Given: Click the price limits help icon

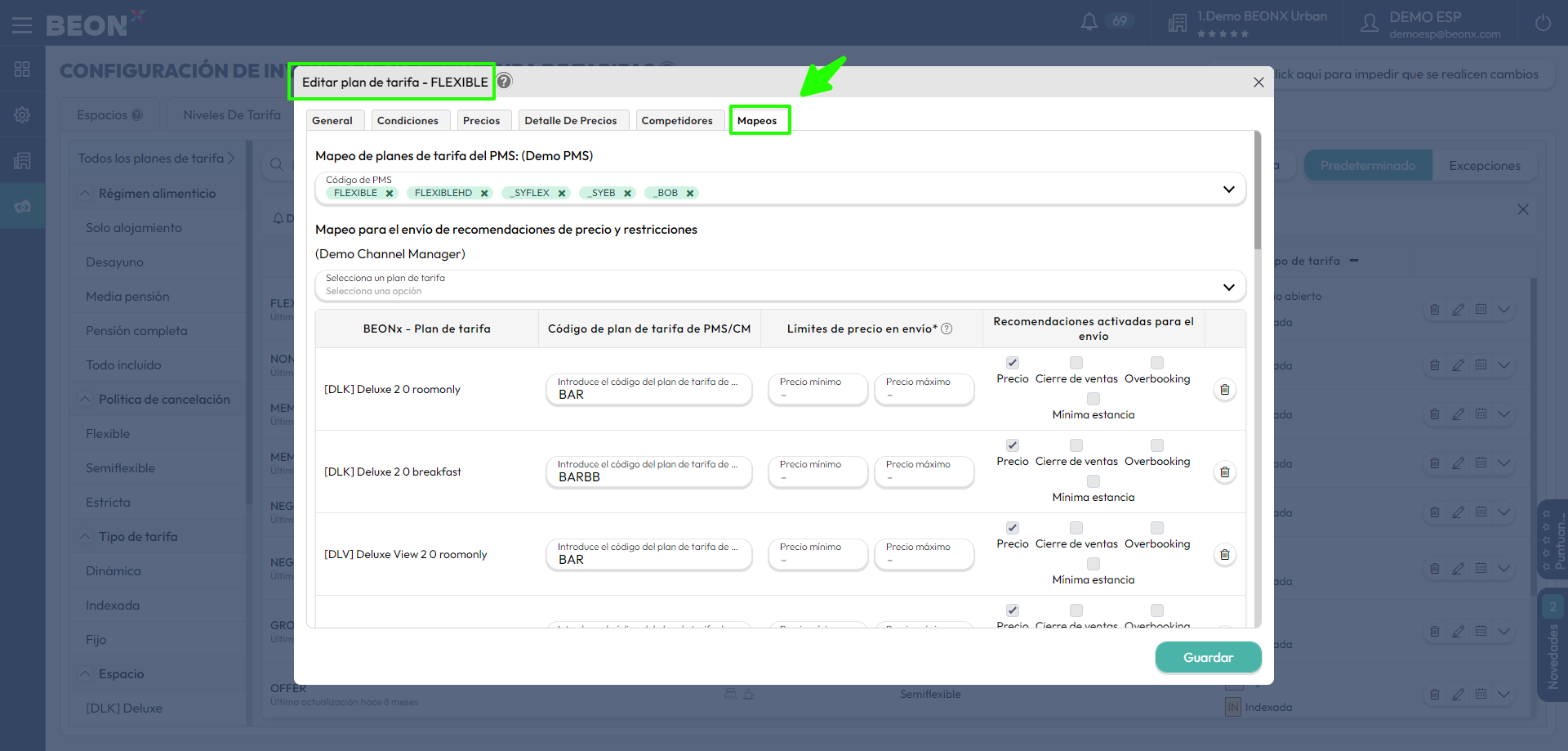Looking at the screenshot, I should (x=947, y=329).
